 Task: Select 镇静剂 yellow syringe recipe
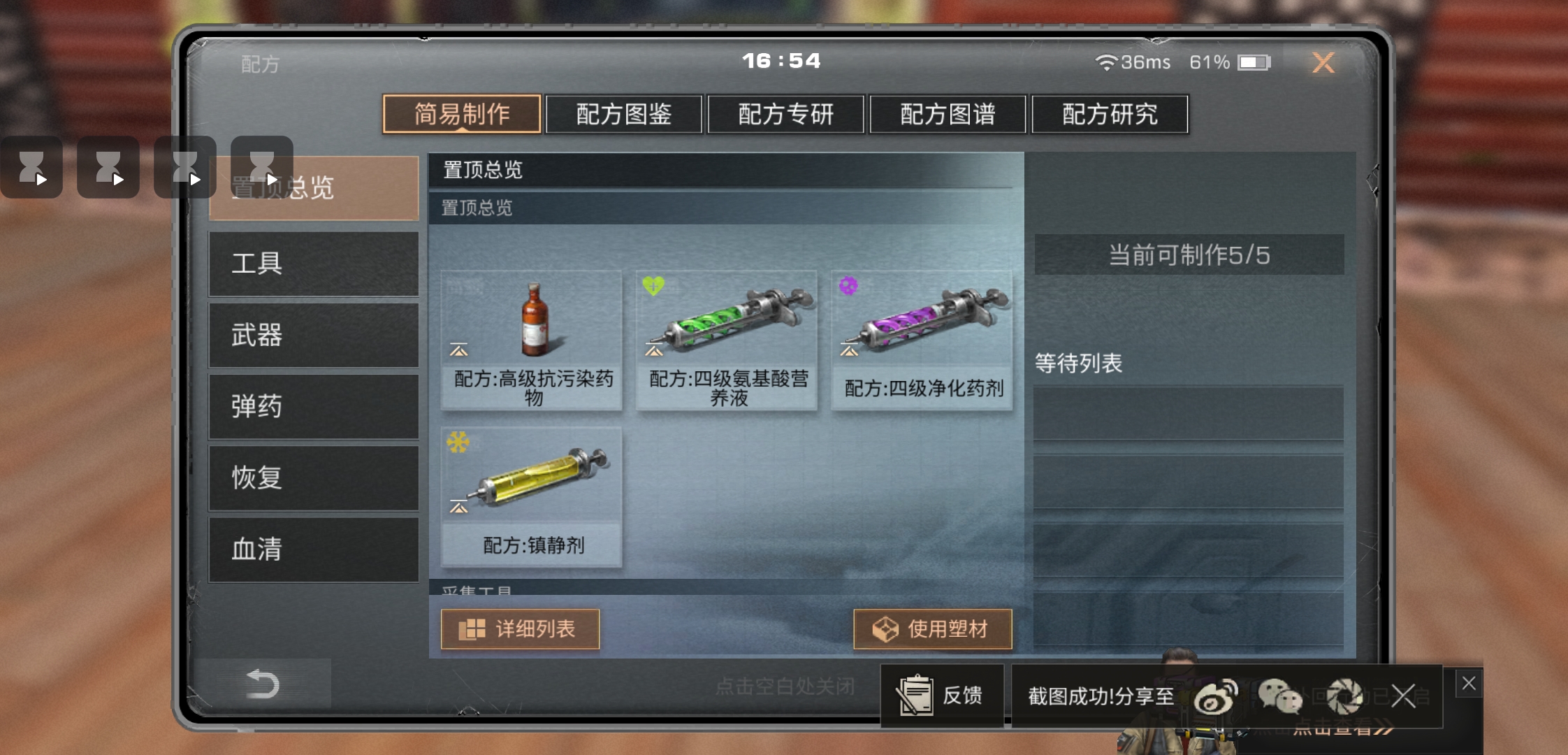[x=532, y=497]
